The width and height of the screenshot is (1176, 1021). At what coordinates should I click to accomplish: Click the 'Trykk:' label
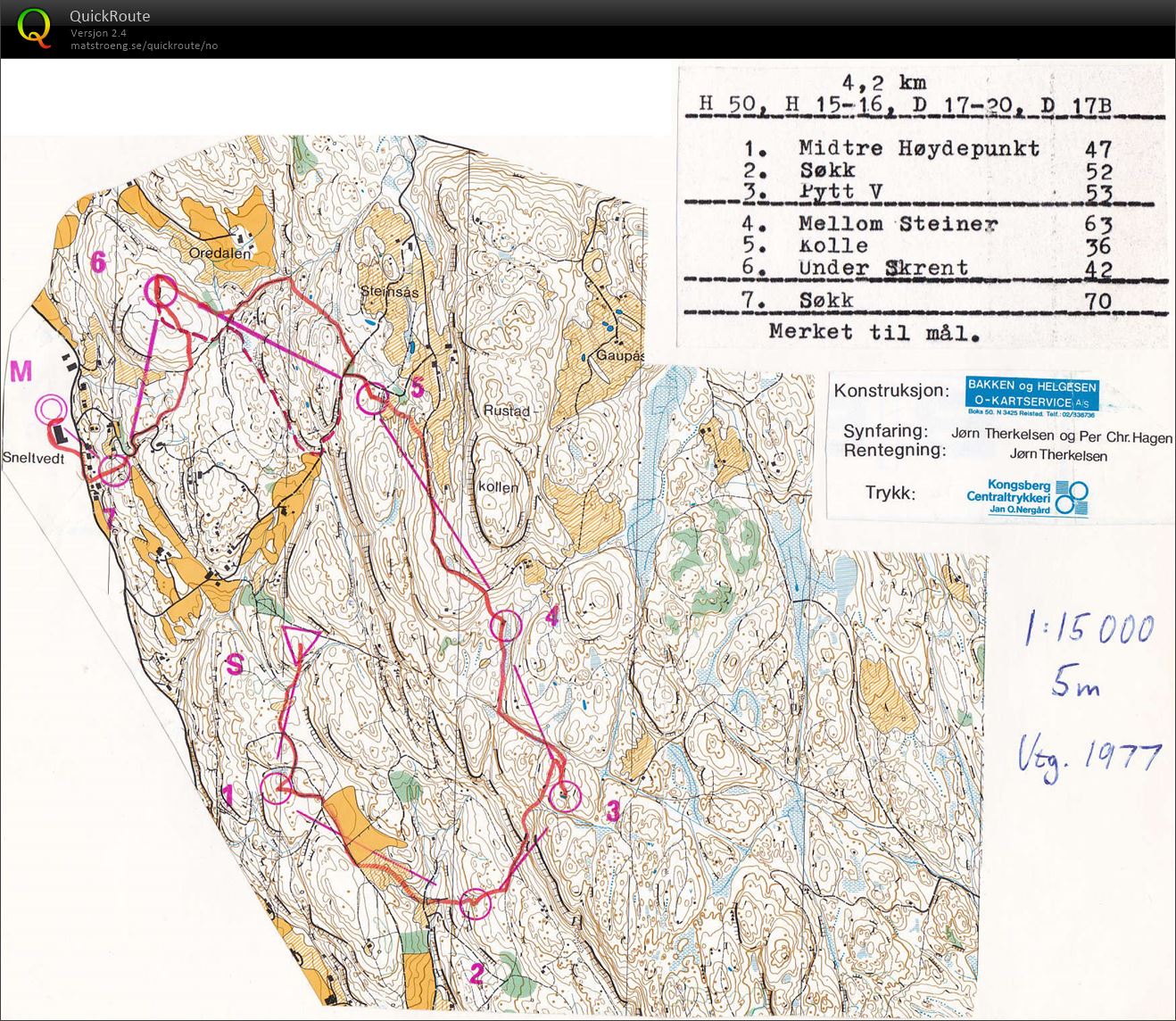[890, 493]
